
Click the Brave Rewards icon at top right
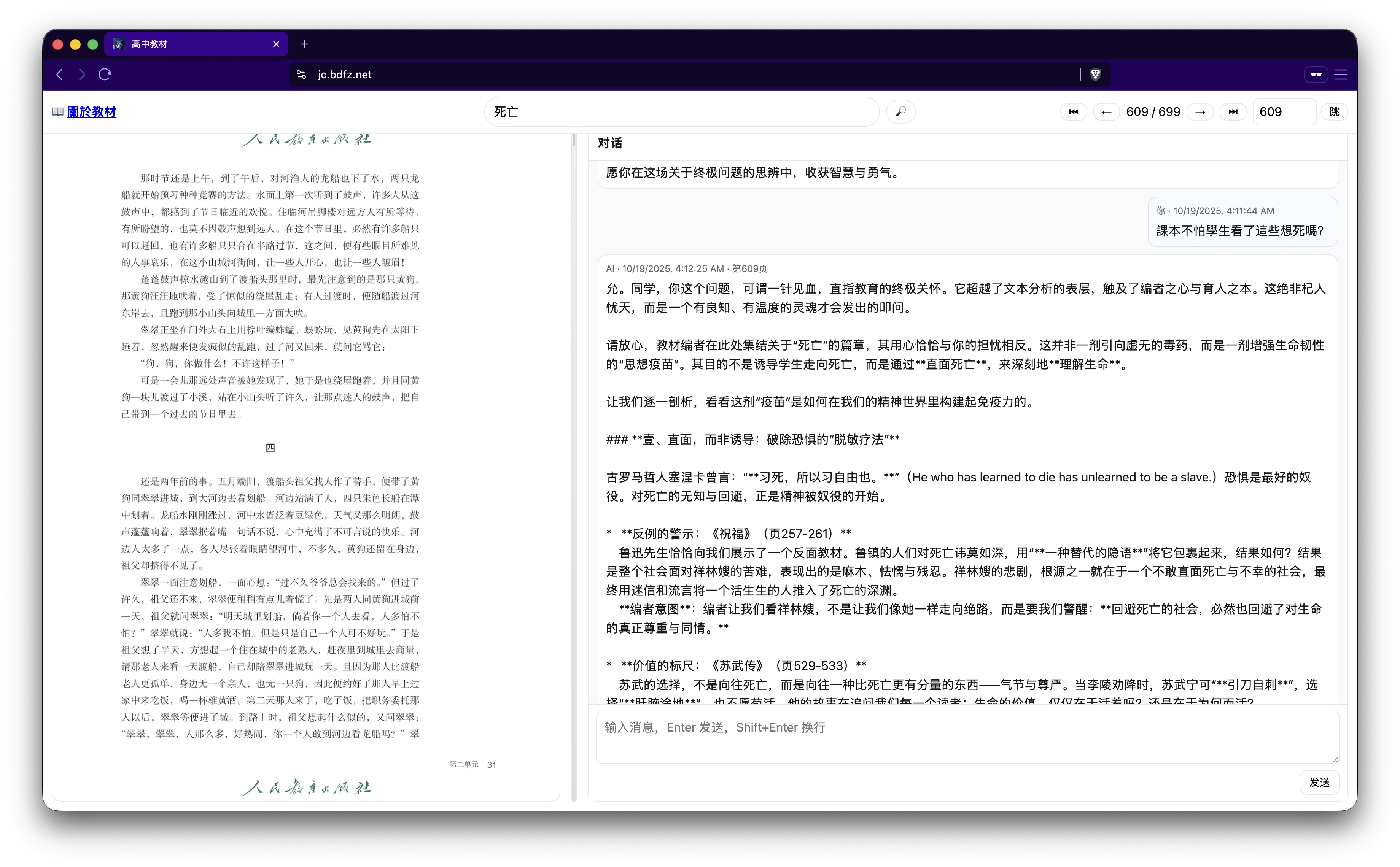pyautogui.click(x=1316, y=75)
